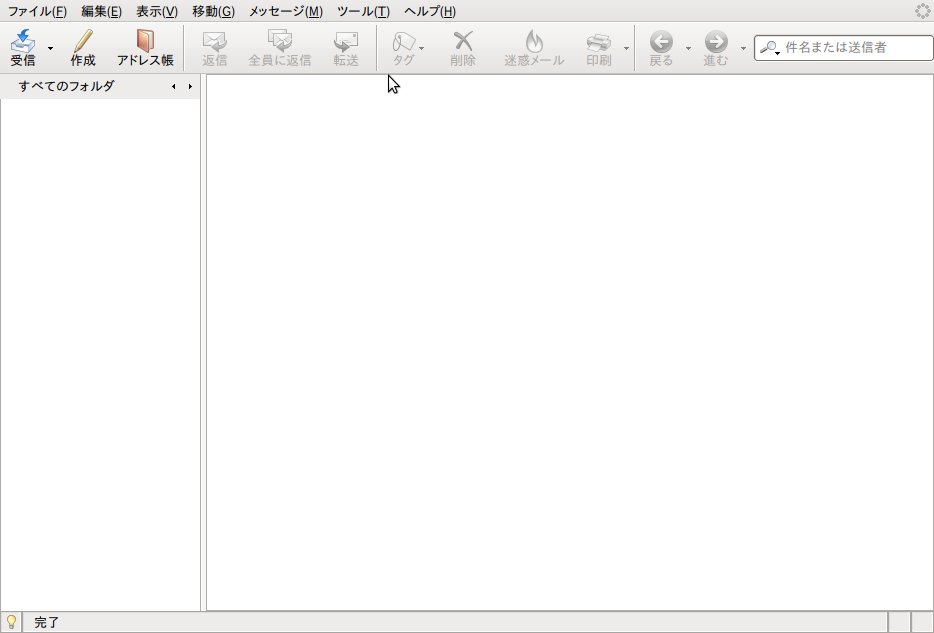Open the メッセージ(M) menu
The image size is (934, 633).
[285, 11]
